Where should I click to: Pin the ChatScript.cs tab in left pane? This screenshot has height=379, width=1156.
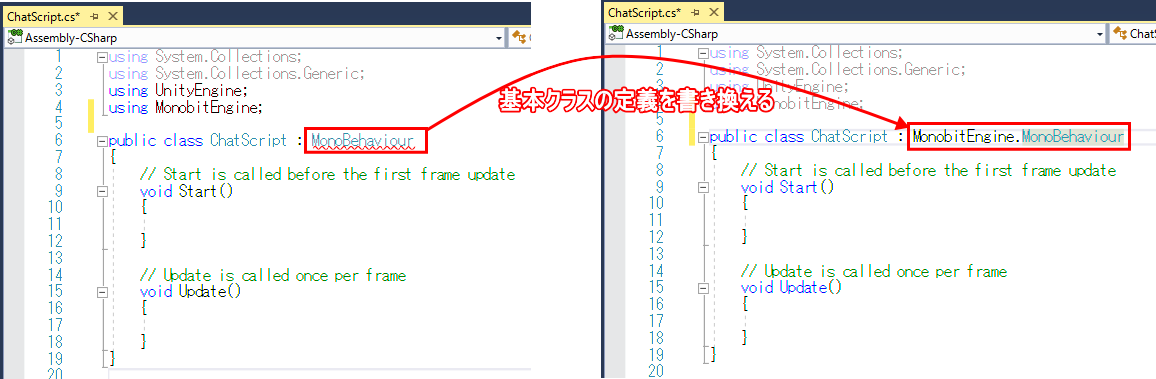tap(95, 15)
